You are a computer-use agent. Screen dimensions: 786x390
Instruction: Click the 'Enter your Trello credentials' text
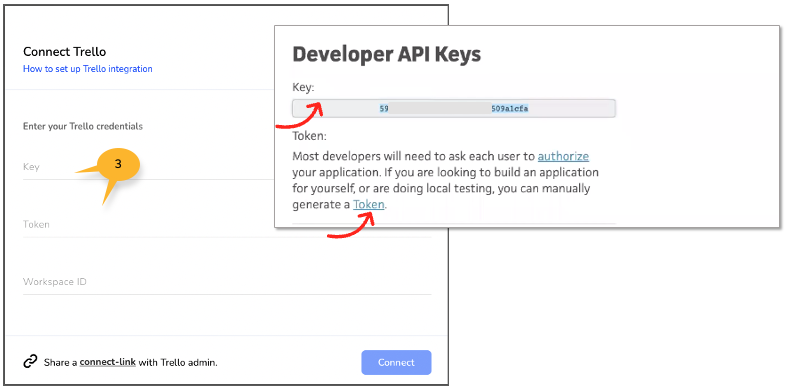click(83, 126)
